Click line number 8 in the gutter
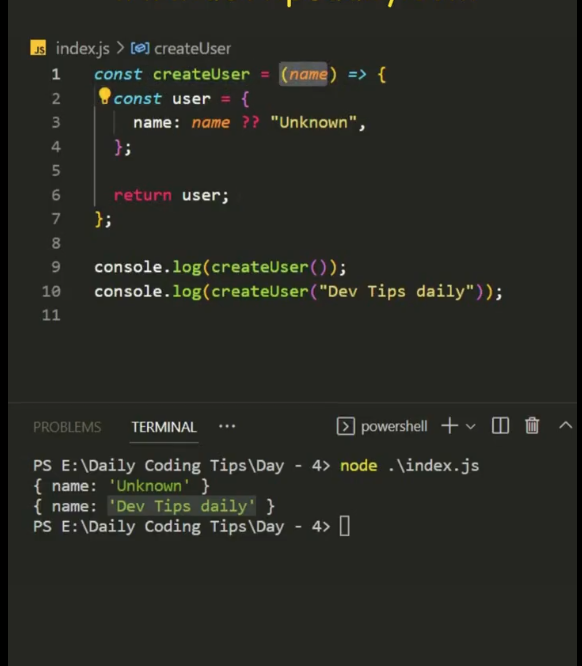This screenshot has width=582, height=666. pyautogui.click(x=56, y=243)
